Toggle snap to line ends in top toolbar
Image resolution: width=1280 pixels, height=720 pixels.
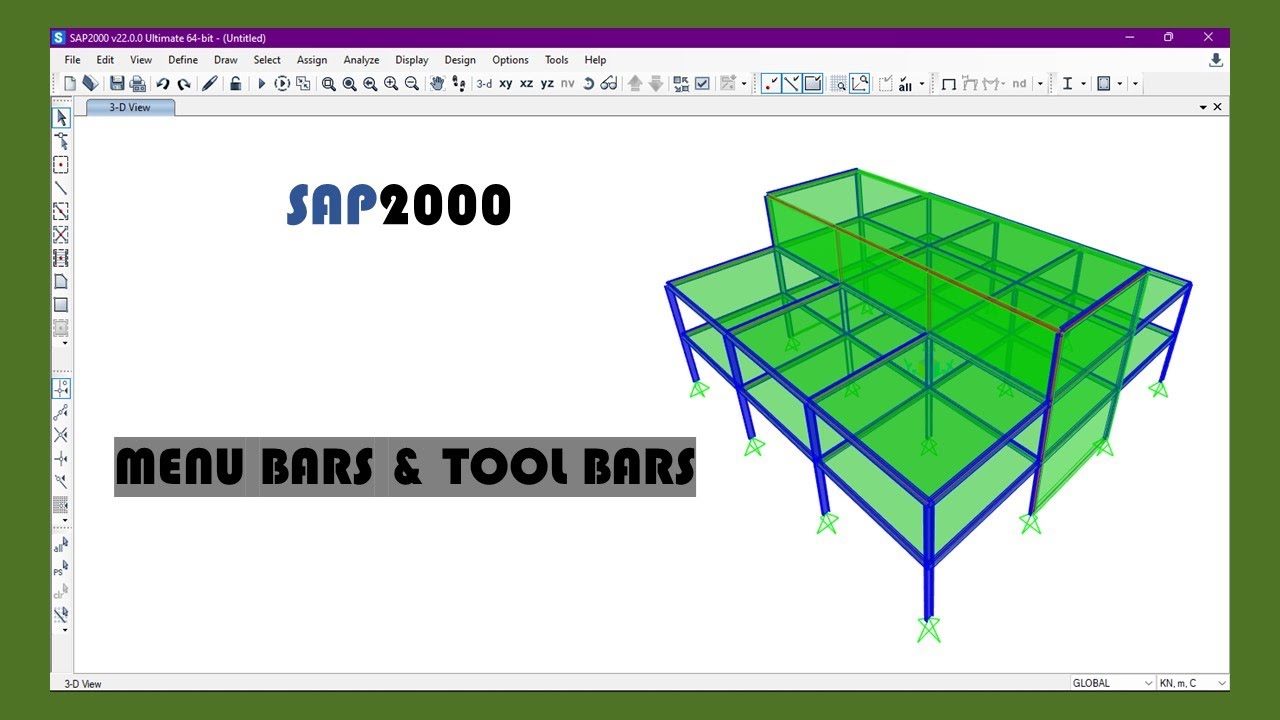point(792,84)
